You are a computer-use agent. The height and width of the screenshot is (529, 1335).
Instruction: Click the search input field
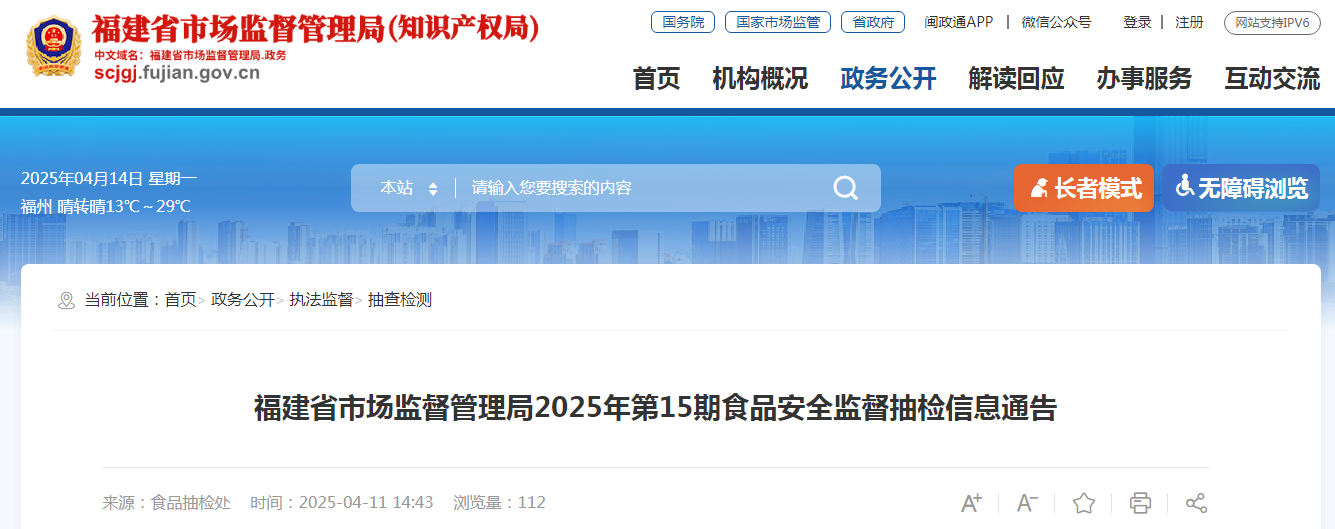(x=640, y=188)
